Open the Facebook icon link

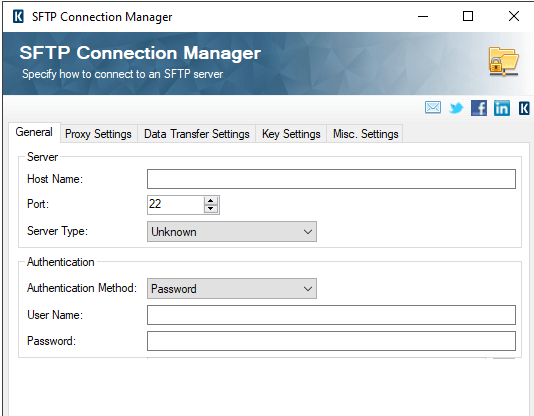[478, 108]
